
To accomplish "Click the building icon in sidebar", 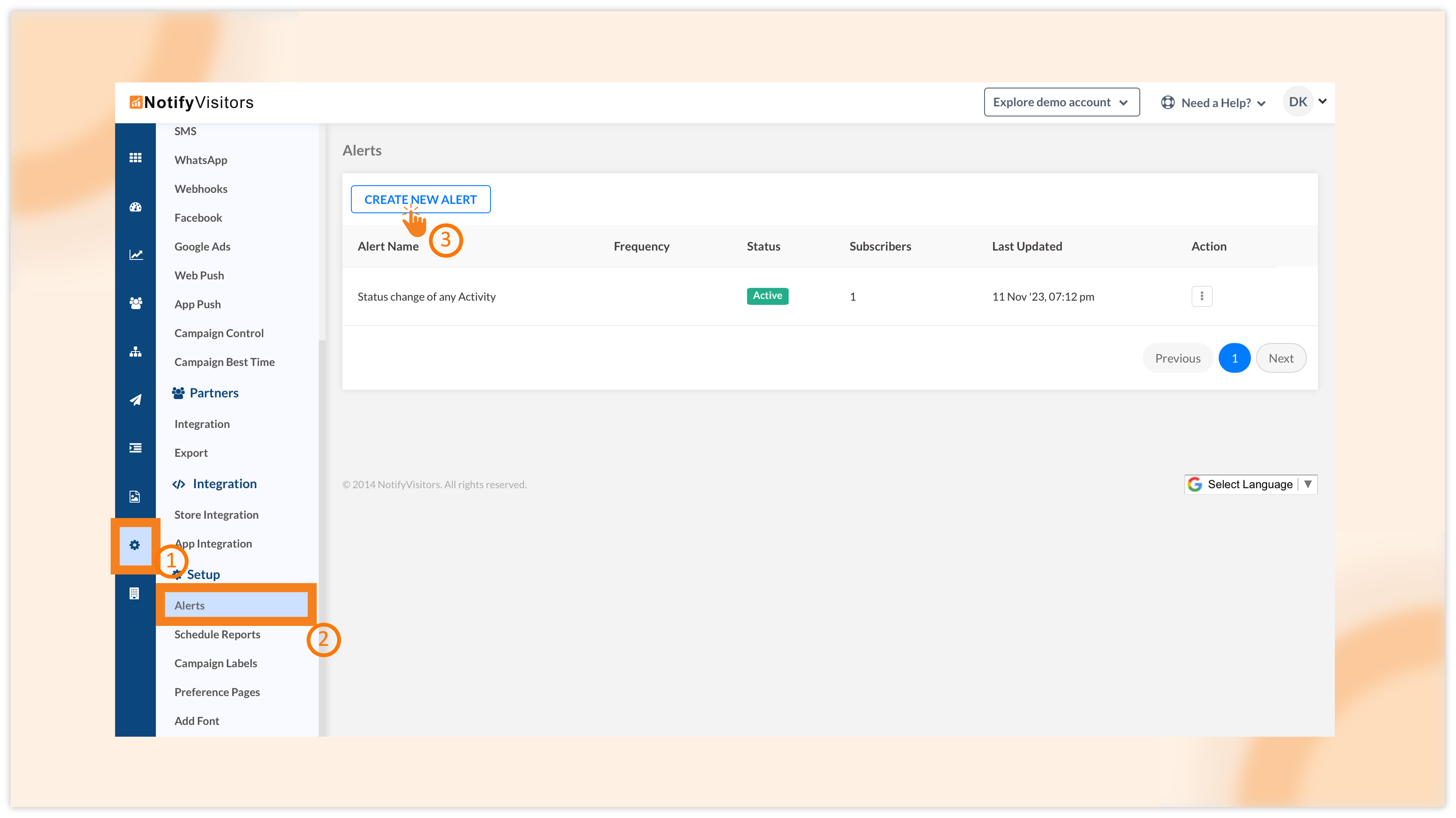I will (135, 594).
